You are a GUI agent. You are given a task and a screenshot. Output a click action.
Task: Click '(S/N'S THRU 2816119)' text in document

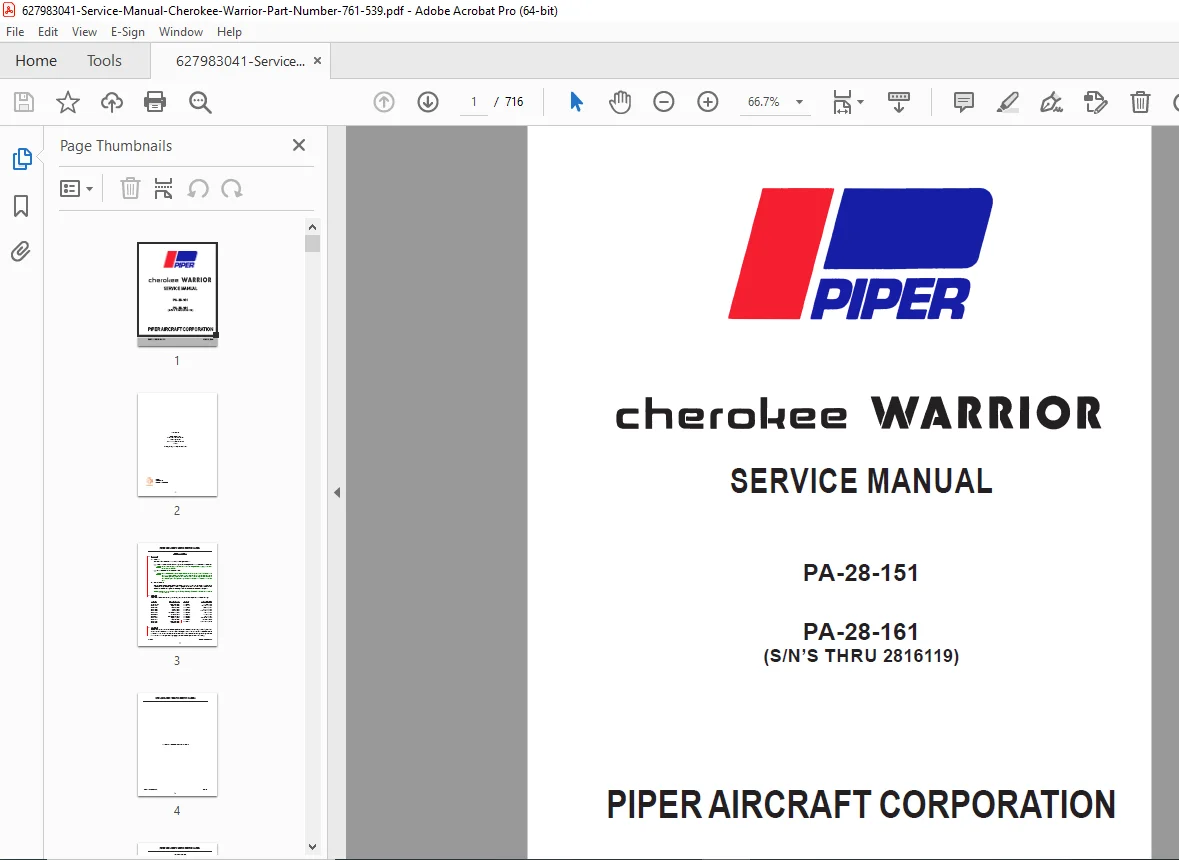pyautogui.click(x=861, y=656)
